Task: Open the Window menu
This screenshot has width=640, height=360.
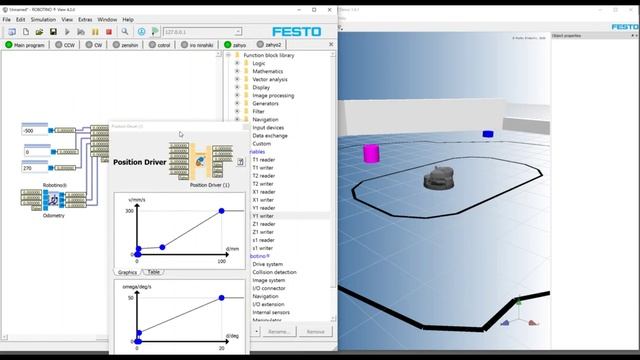Action: [x=107, y=20]
